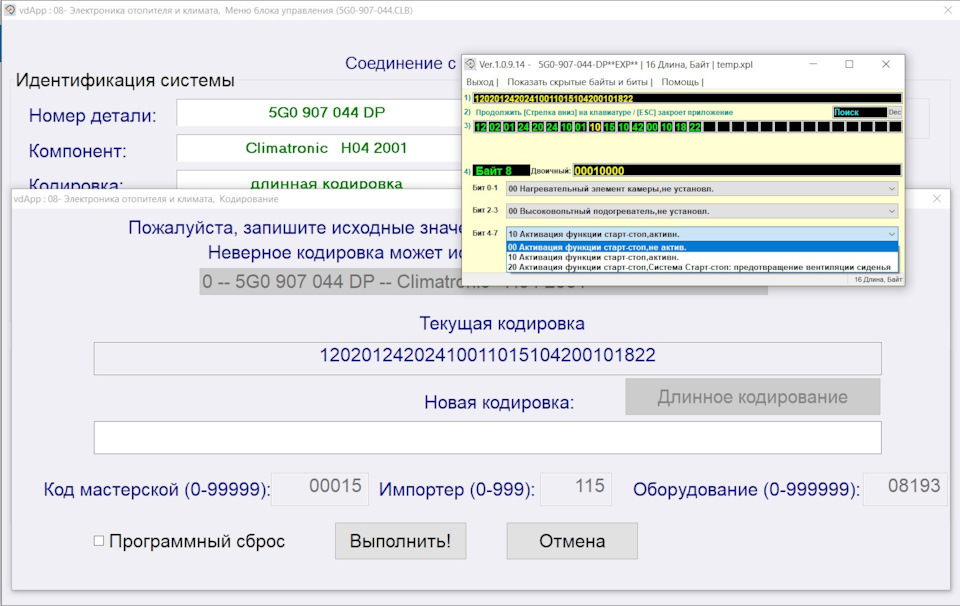Click the Отмена button
960x606 pixels.
pos(572,541)
